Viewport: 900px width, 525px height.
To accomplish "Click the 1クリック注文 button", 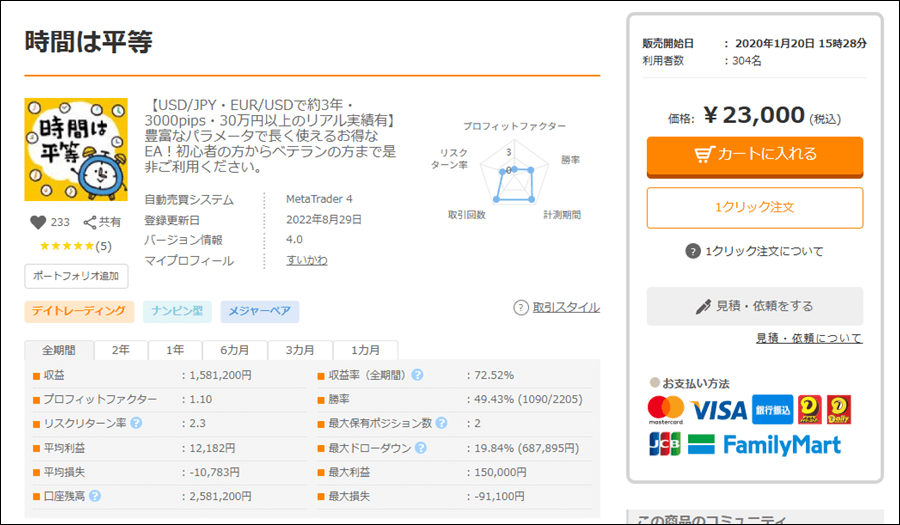I will pos(754,207).
